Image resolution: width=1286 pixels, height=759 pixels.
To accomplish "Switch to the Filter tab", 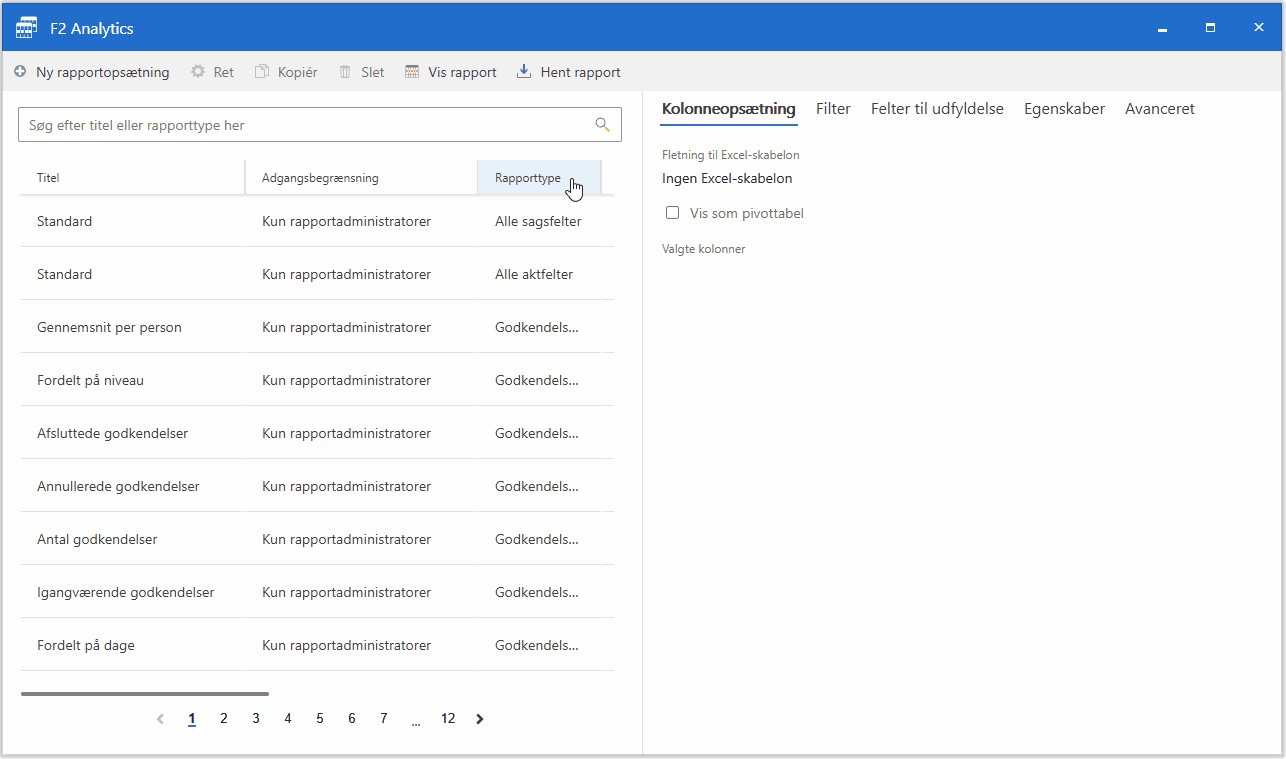I will click(x=833, y=109).
